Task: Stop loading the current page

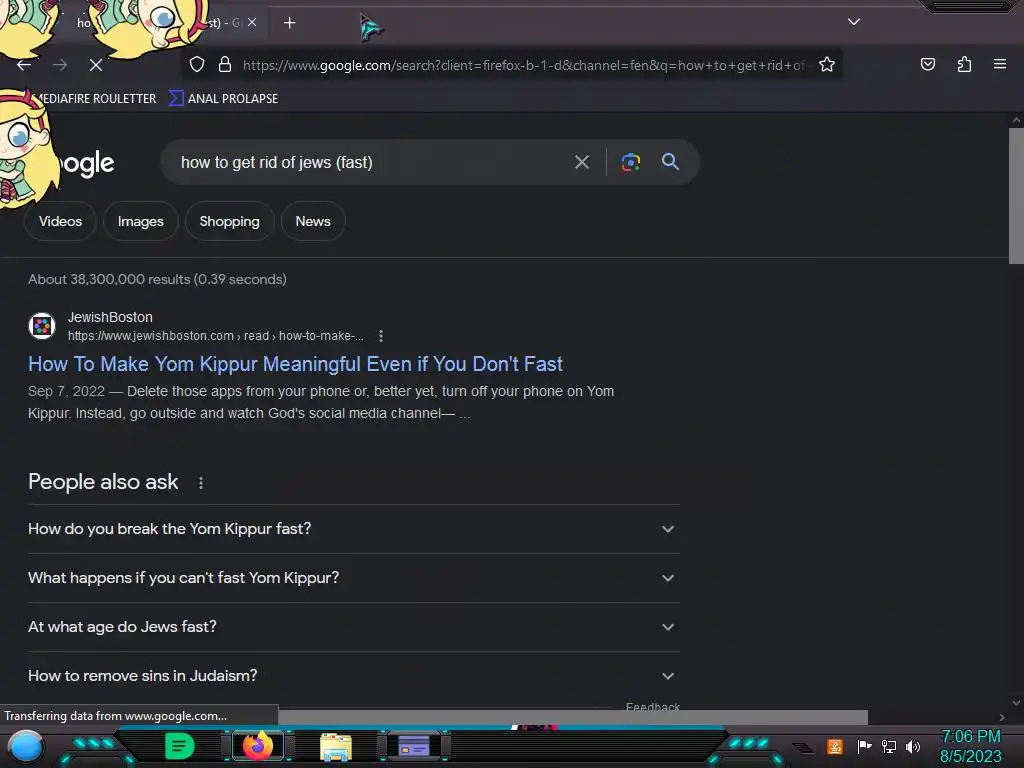Action: [96, 65]
